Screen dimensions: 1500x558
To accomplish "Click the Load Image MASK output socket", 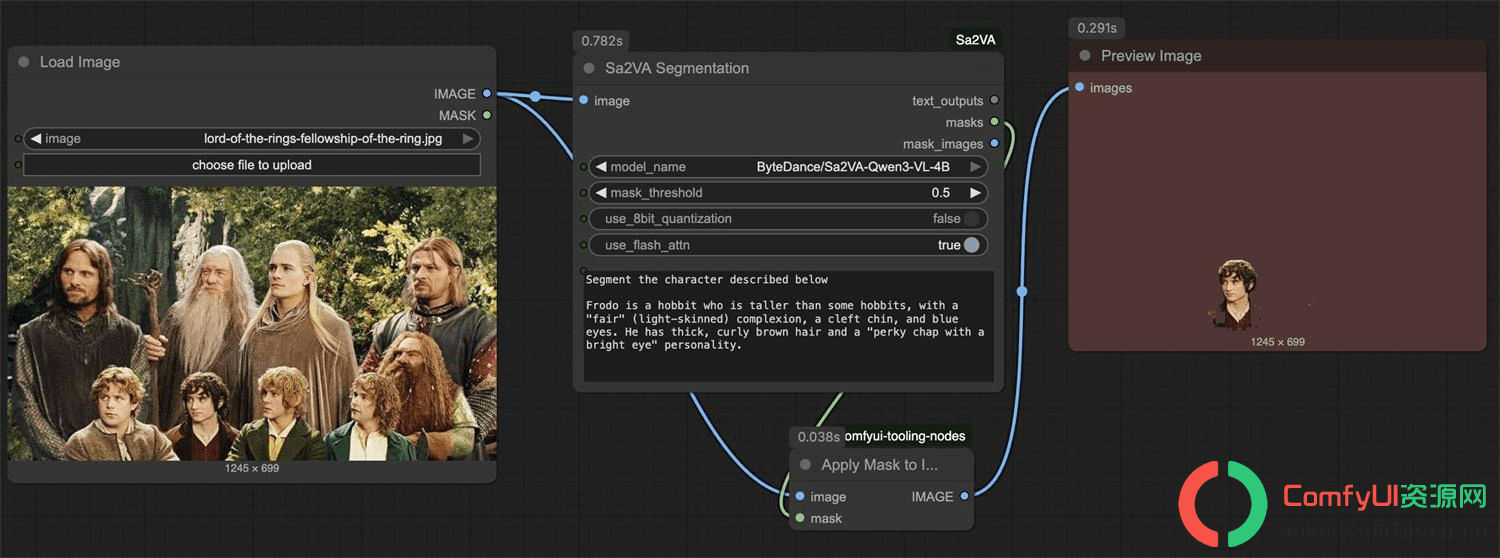I will [x=487, y=115].
